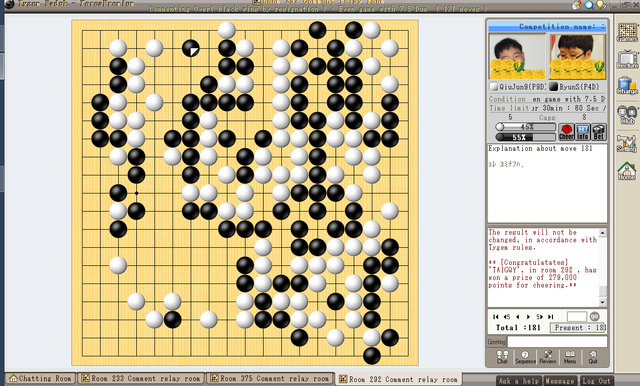The height and width of the screenshot is (386, 640).
Task: Open the Setting tools icon in the sidebar
Action: pyautogui.click(x=627, y=143)
